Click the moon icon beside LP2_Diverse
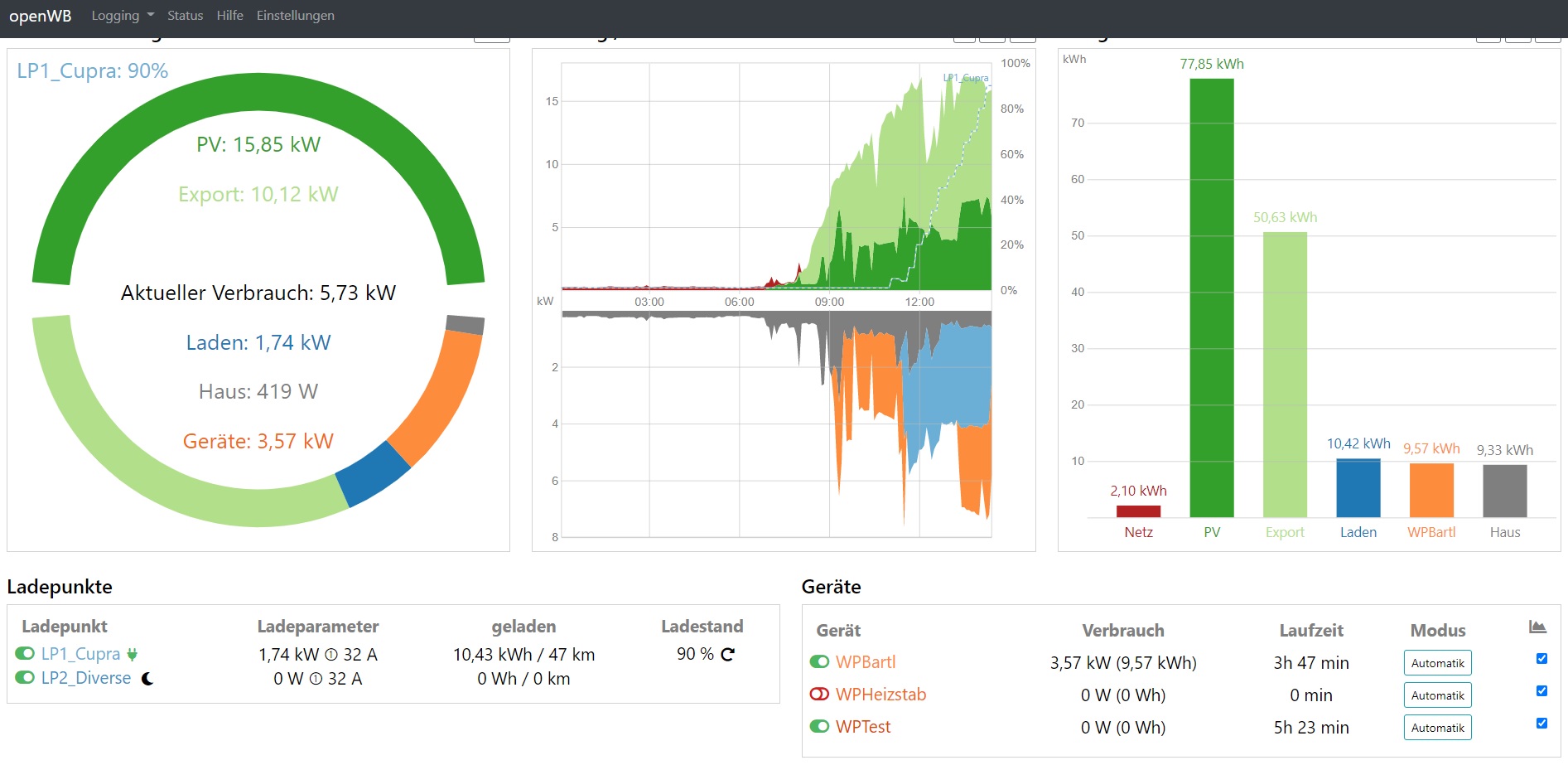Image resolution: width=1568 pixels, height=765 pixels. pyautogui.click(x=147, y=679)
